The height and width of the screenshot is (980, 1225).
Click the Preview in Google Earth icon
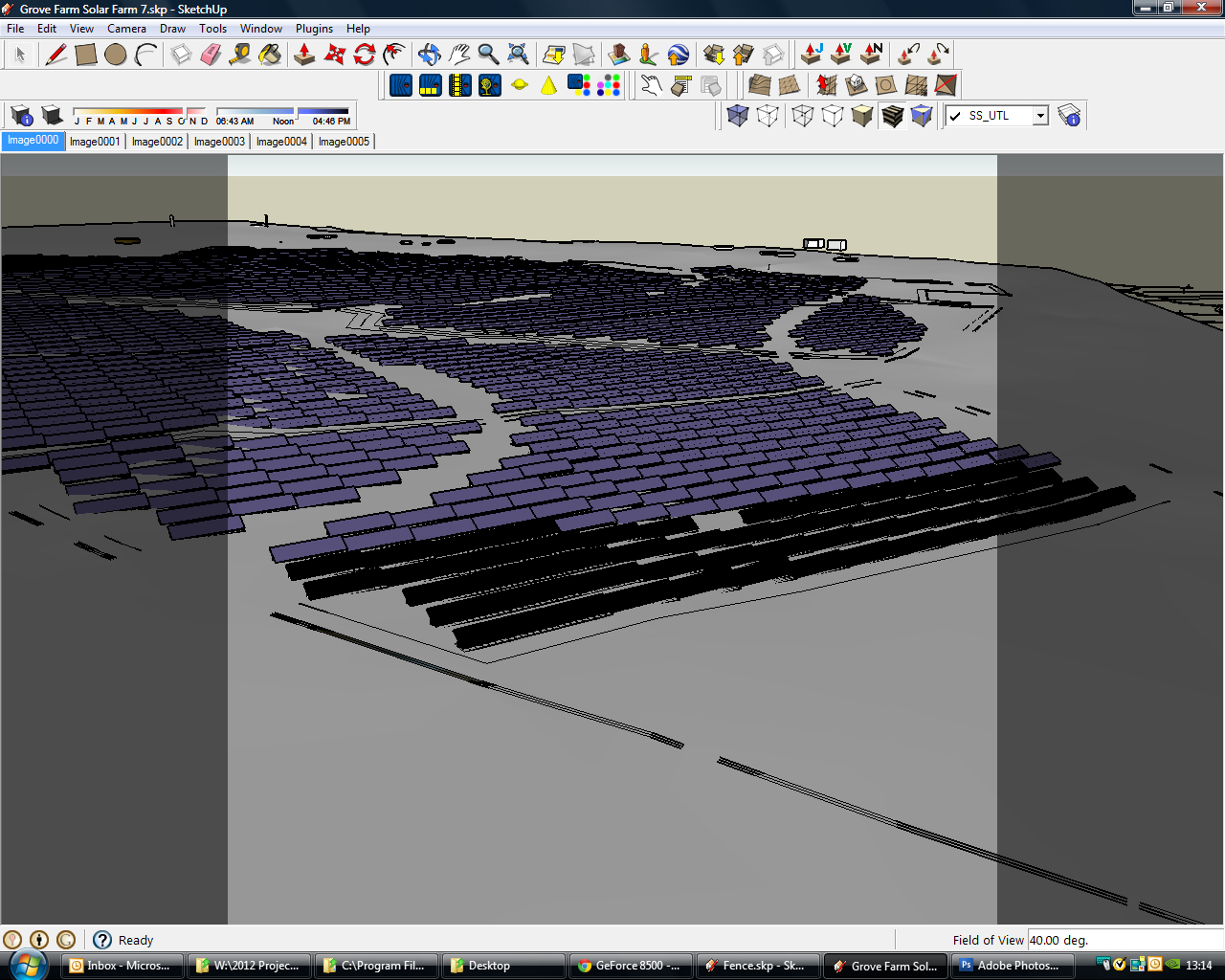678,55
